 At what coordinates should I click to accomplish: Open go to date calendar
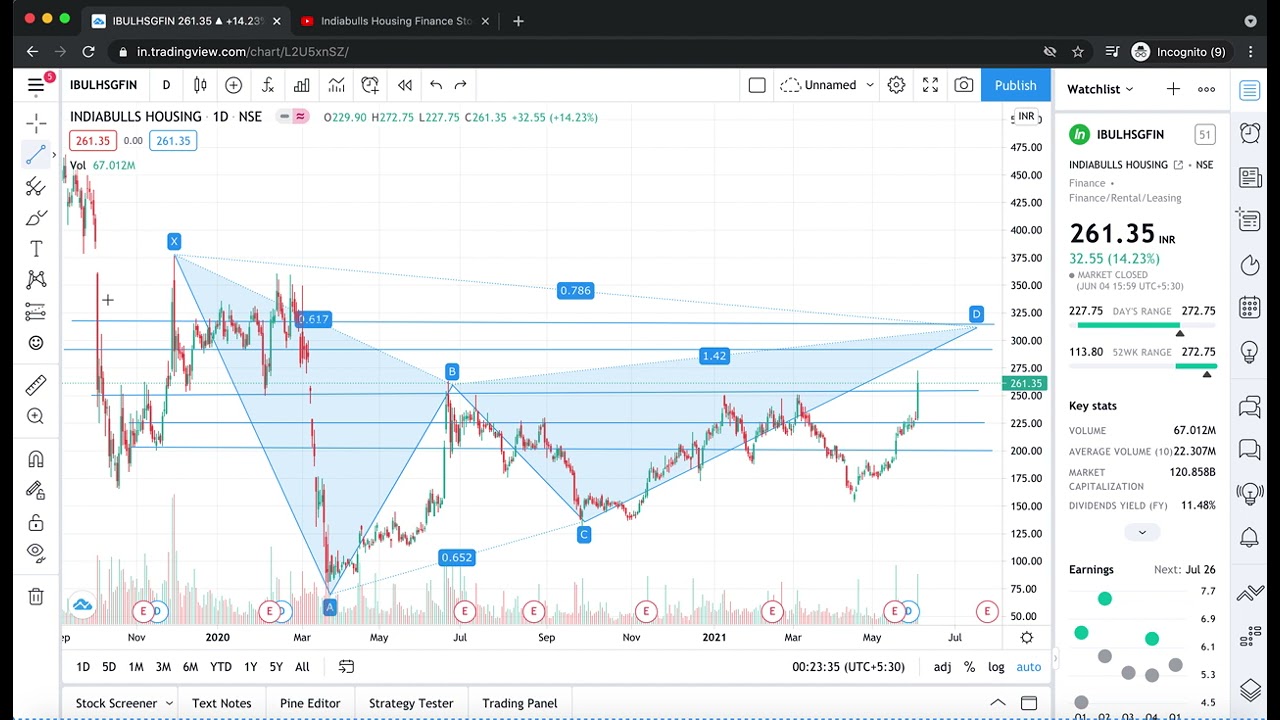click(x=346, y=667)
